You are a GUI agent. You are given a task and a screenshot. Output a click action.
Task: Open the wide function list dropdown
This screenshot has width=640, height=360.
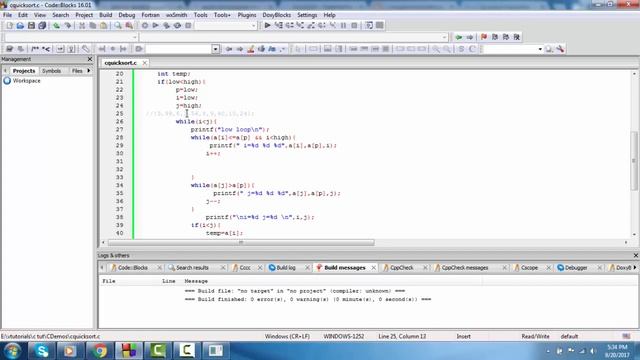pyautogui.click(x=444, y=37)
